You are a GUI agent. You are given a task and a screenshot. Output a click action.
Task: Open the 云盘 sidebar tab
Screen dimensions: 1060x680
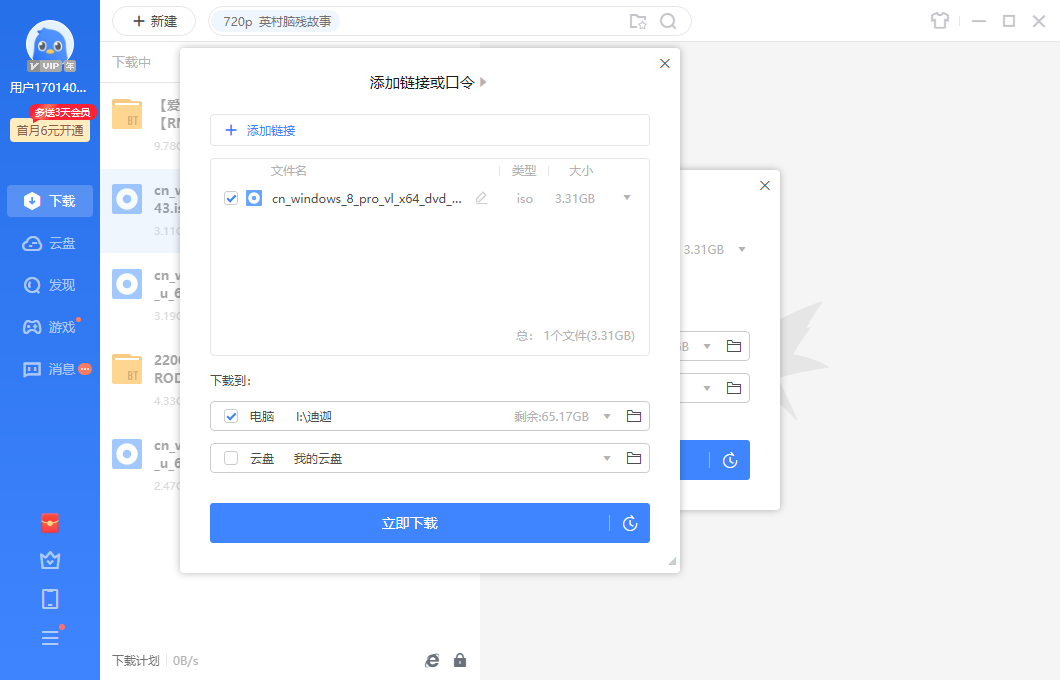pyautogui.click(x=50, y=243)
